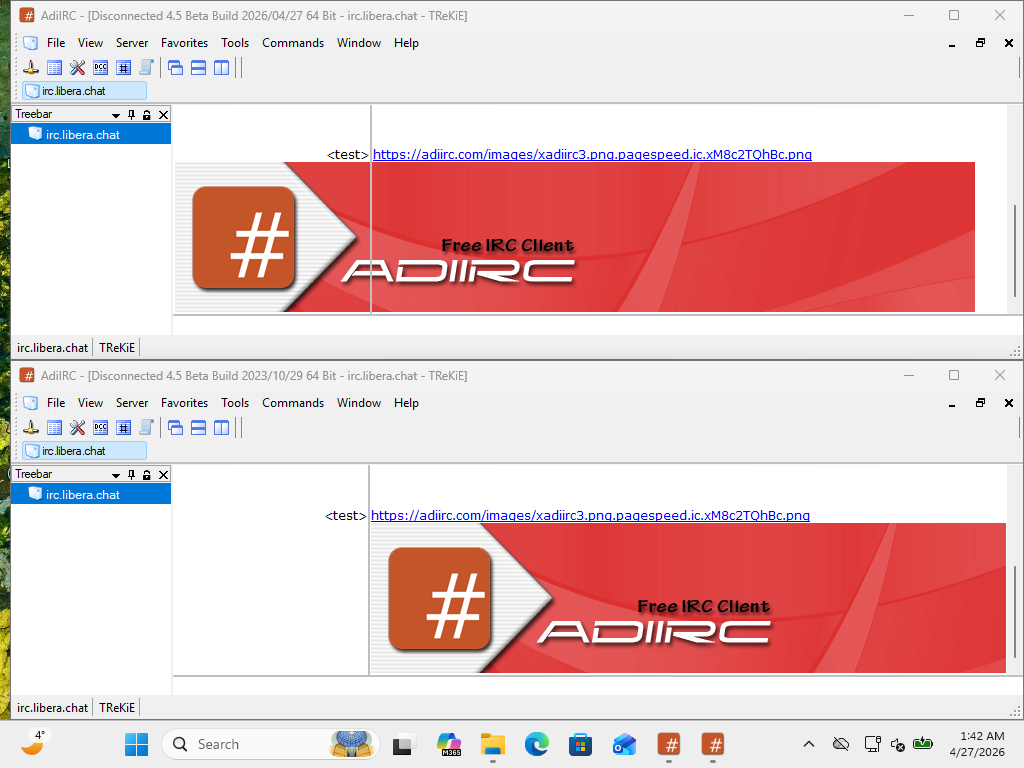Screen dimensions: 1024x768
Task: Close Treebar panel in 2023/10/29 build window
Action: 164,475
